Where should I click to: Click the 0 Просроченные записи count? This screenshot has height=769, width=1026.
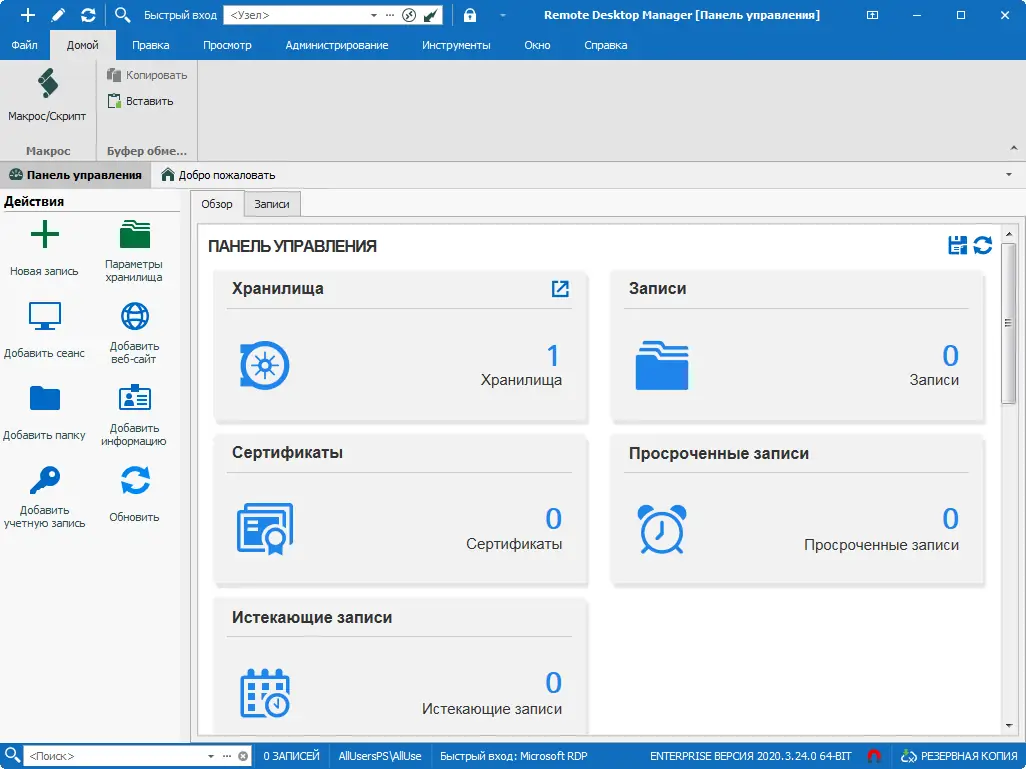(950, 519)
